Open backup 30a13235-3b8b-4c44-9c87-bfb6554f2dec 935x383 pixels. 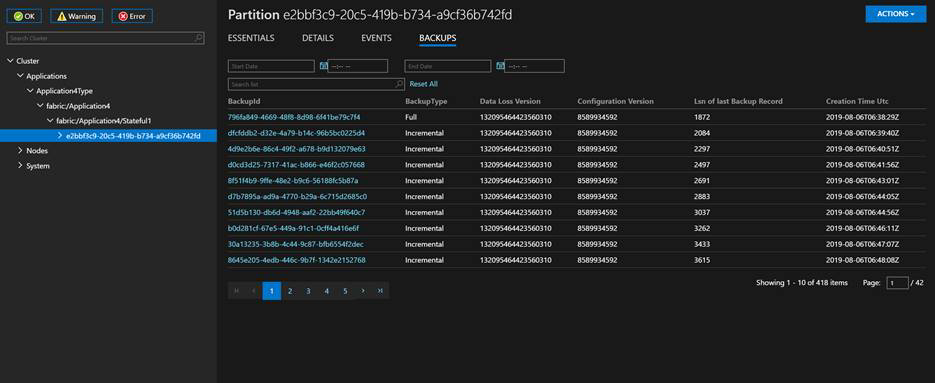(296, 244)
